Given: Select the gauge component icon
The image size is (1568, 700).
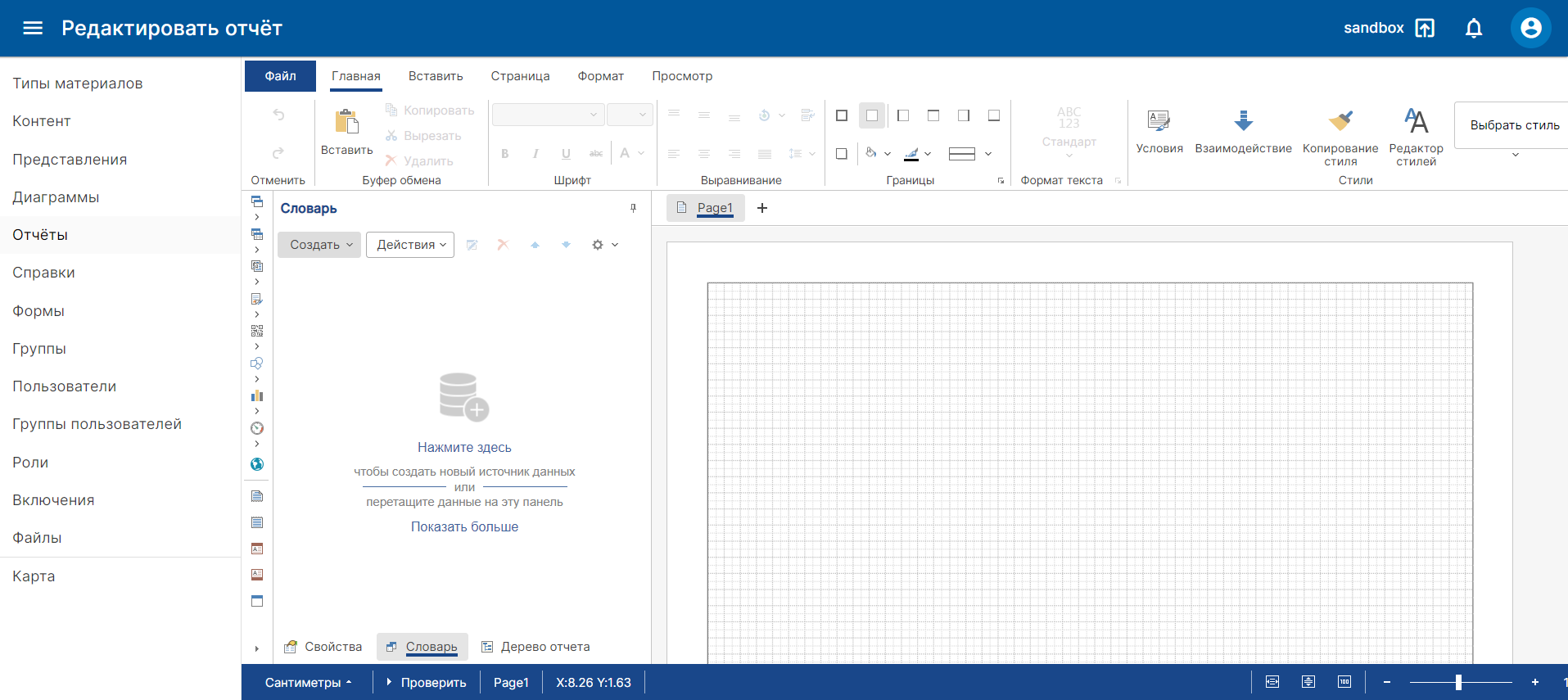Looking at the screenshot, I should [x=257, y=428].
